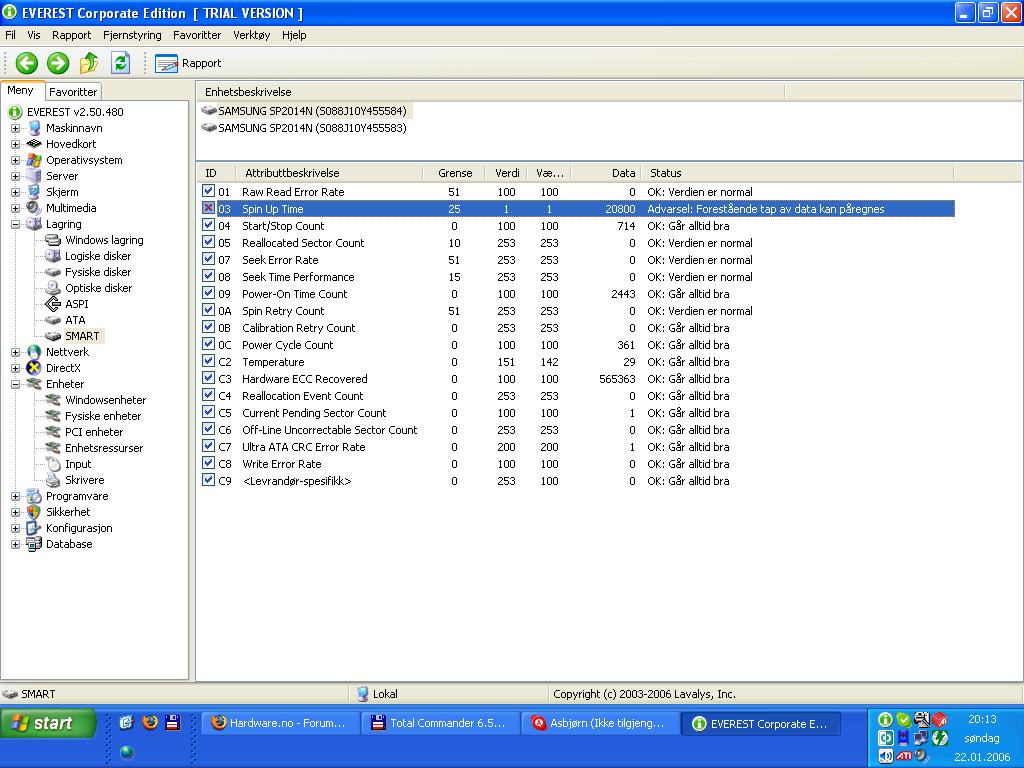Sort by the Attributtbeskrivelse column header
This screenshot has width=1024, height=768.
328,173
